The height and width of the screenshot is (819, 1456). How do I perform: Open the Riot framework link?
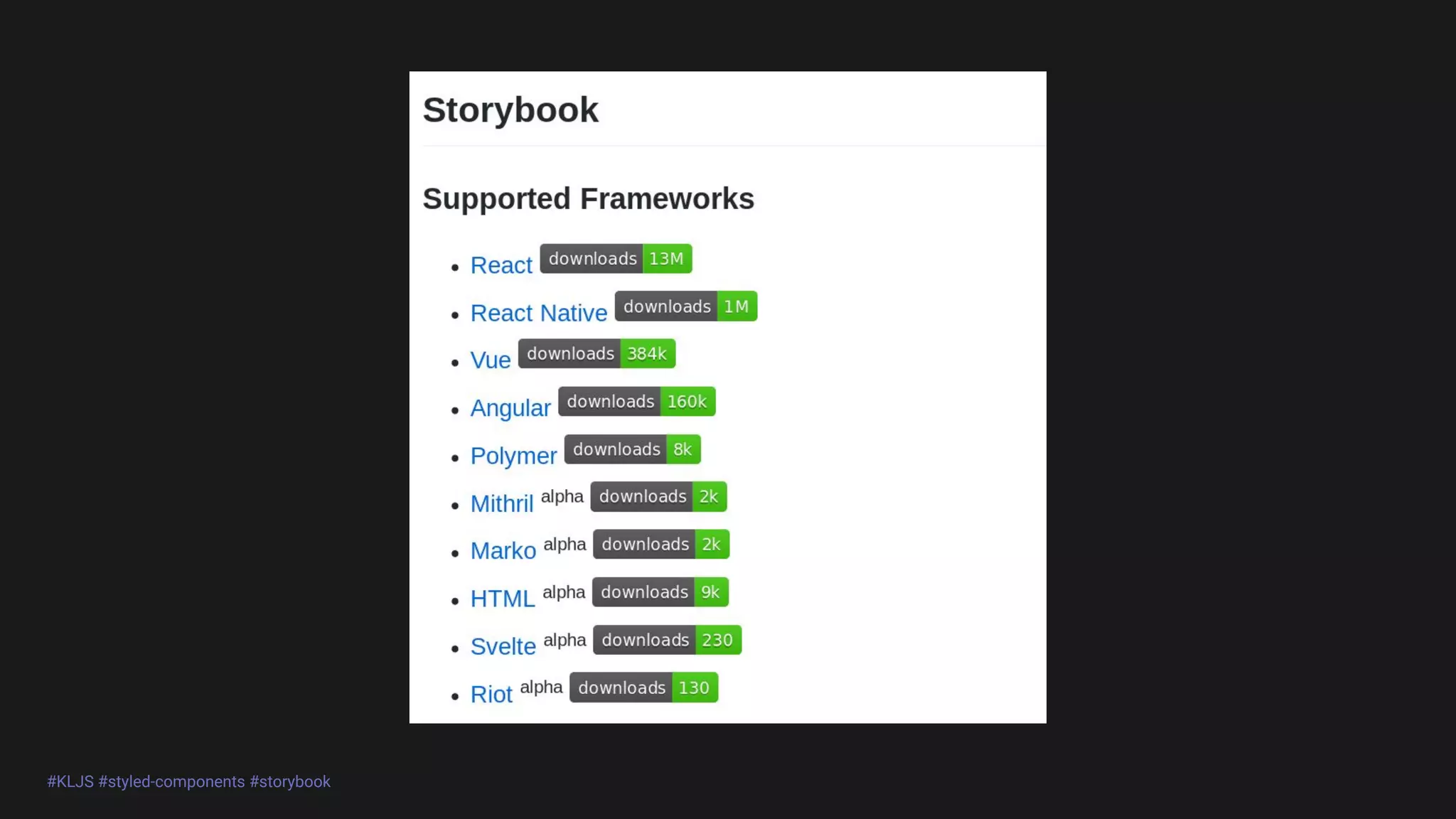(491, 694)
